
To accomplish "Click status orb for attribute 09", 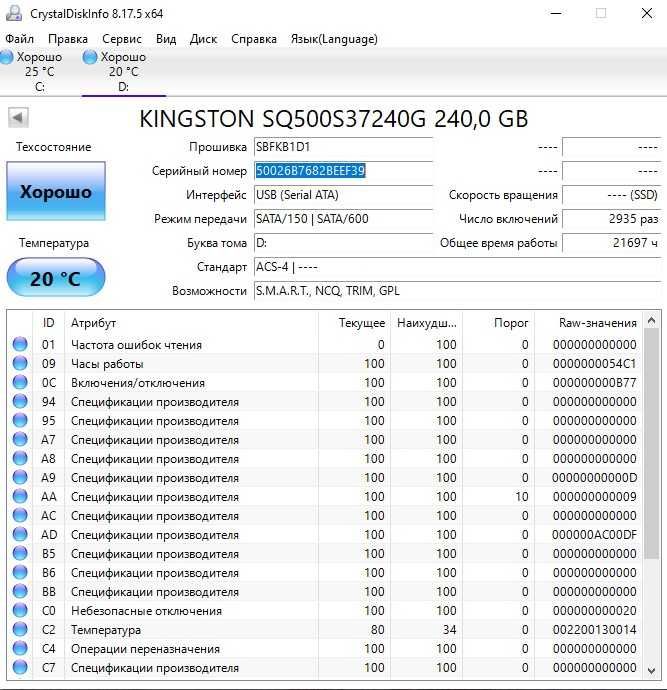I will pos(20,363).
